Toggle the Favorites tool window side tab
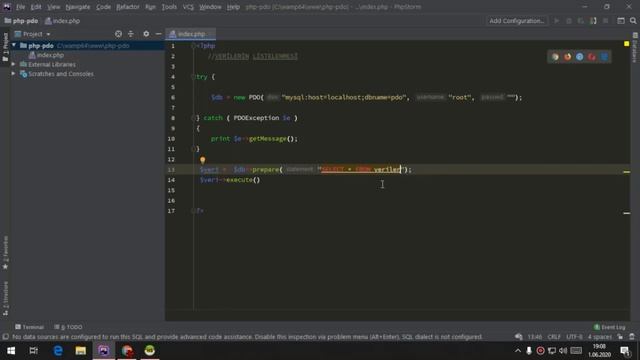 (5, 253)
